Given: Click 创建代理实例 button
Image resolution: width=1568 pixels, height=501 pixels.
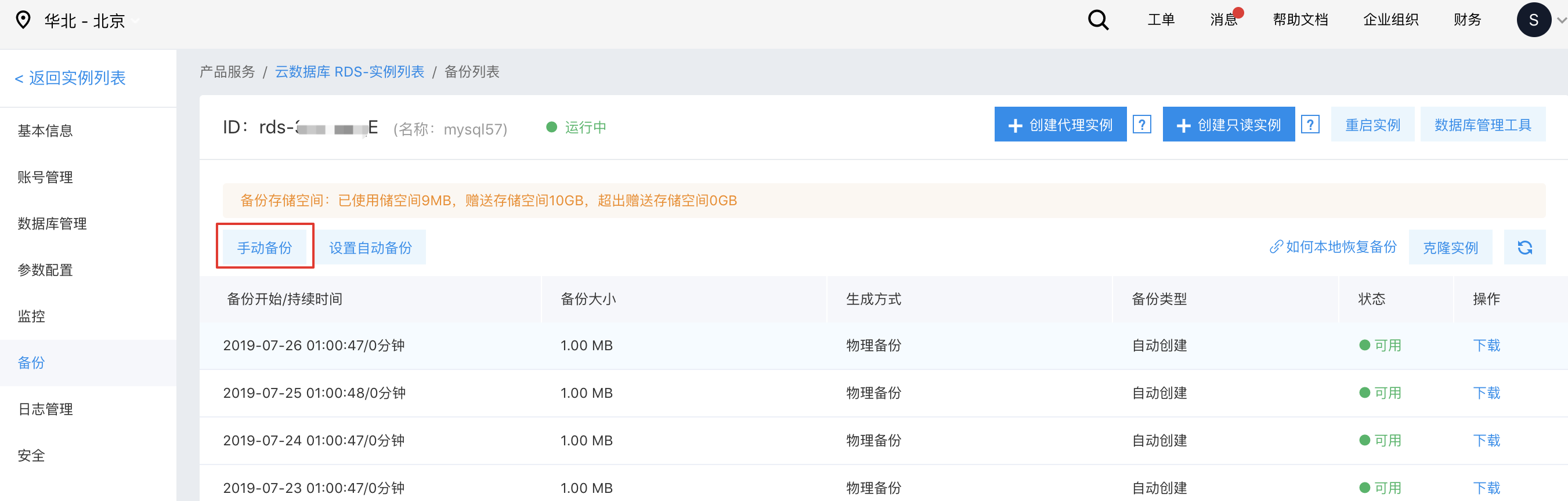Looking at the screenshot, I should click(1060, 125).
